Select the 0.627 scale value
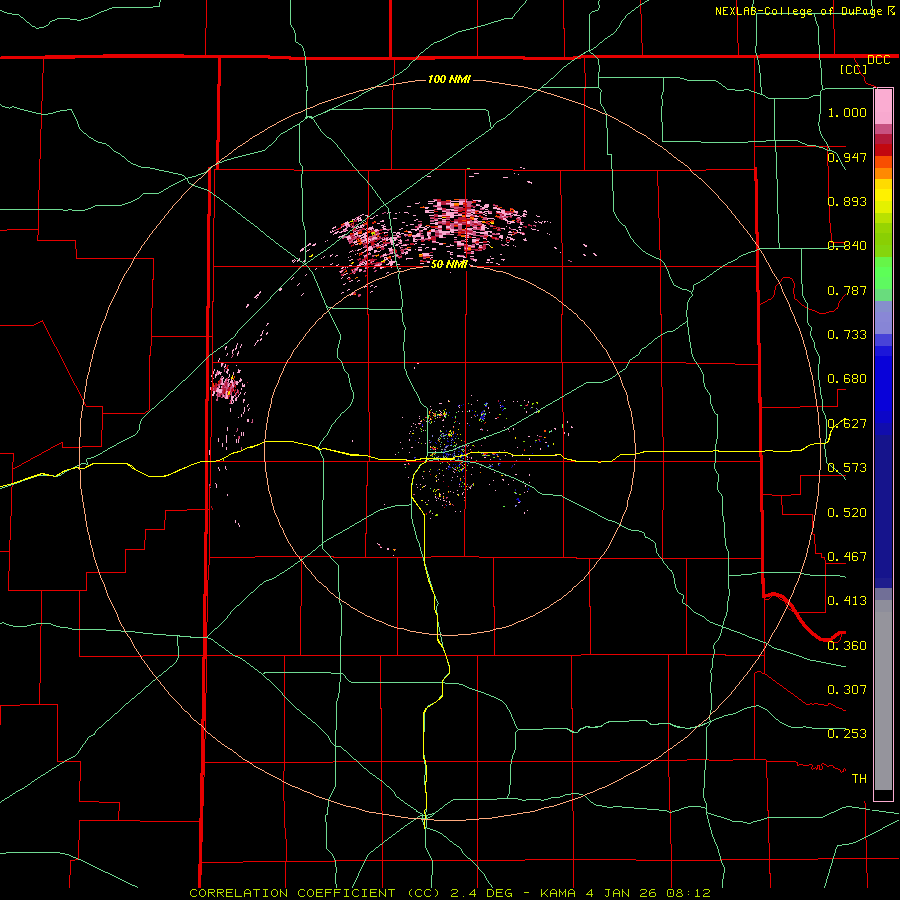Viewport: 900px width, 900px height. (x=847, y=423)
